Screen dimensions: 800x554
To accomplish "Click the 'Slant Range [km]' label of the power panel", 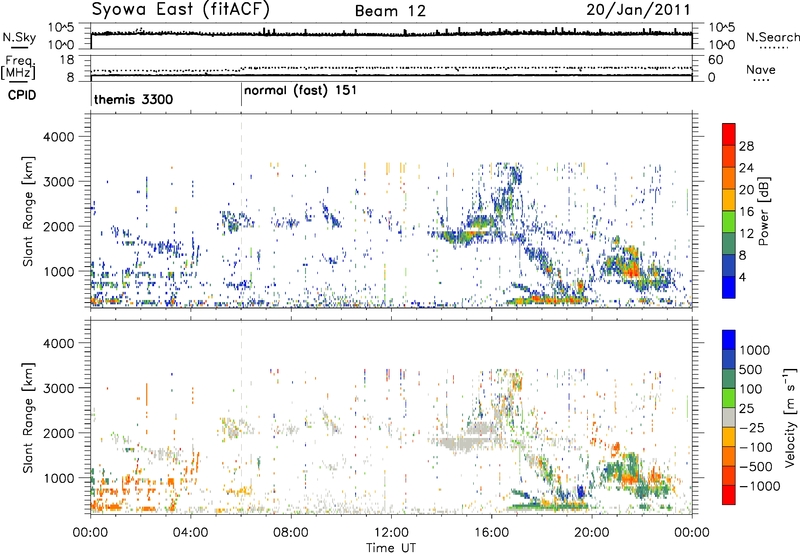I will tap(28, 211).
